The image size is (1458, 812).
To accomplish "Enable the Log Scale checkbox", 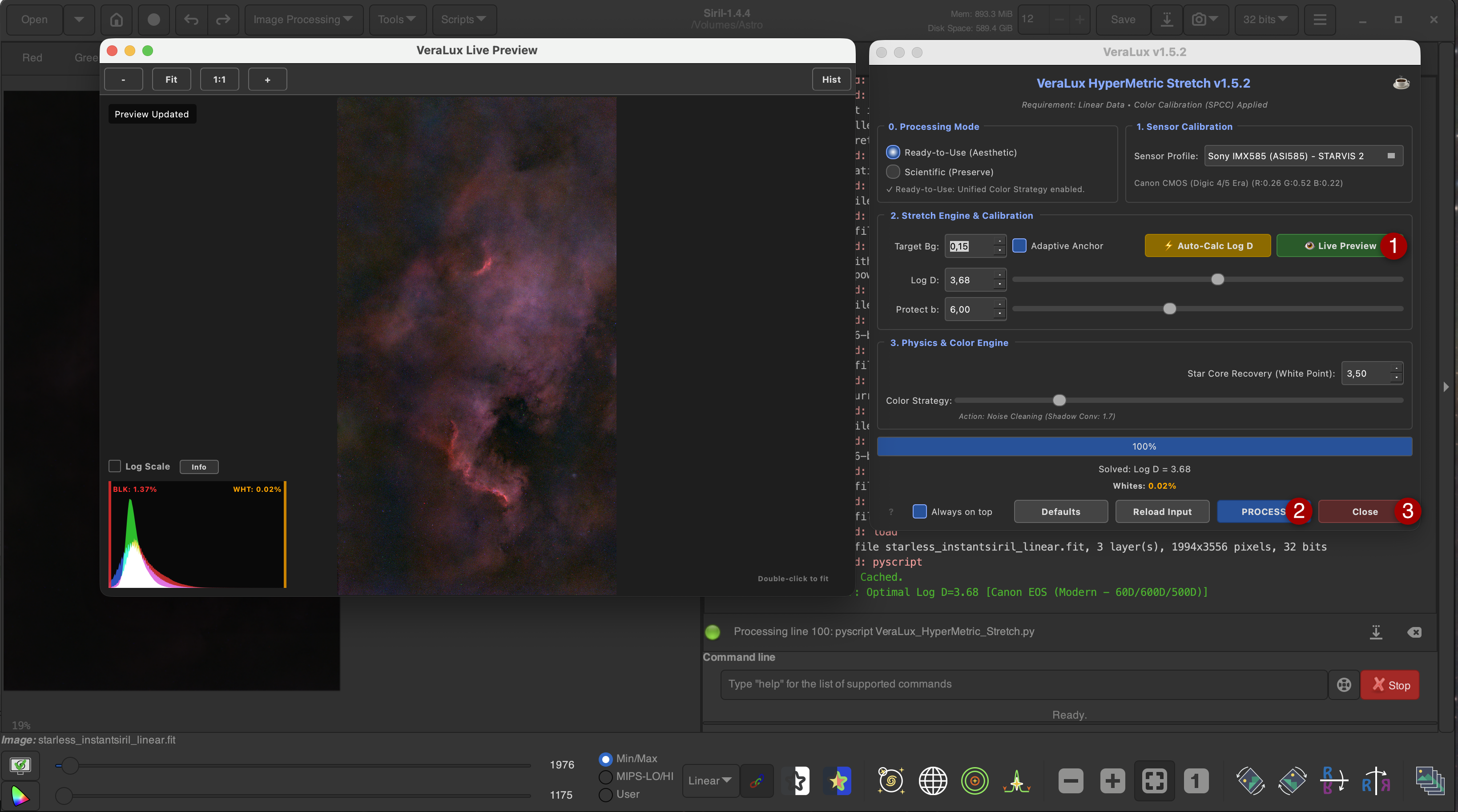I will click(x=115, y=466).
